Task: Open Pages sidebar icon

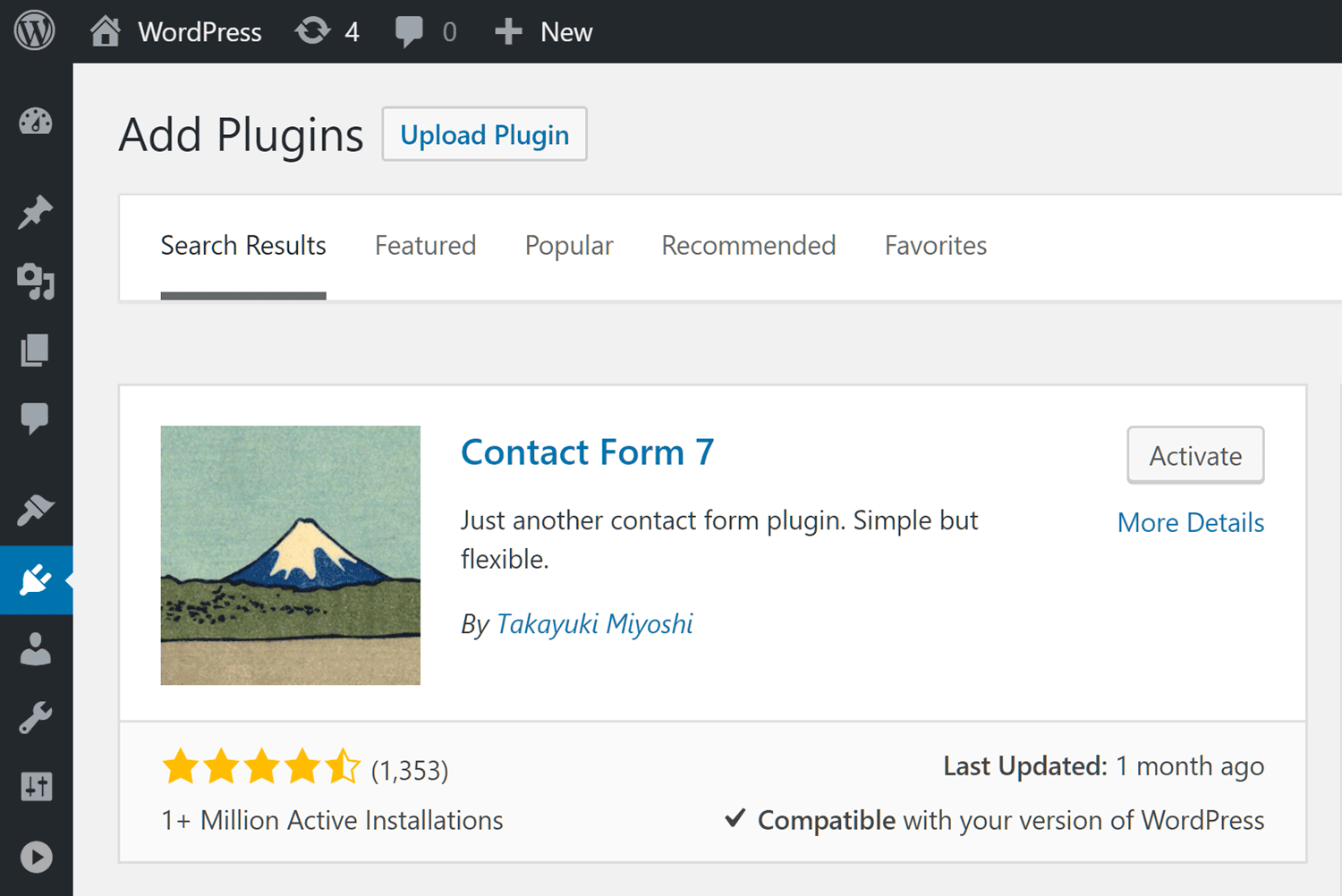Action: 36,351
